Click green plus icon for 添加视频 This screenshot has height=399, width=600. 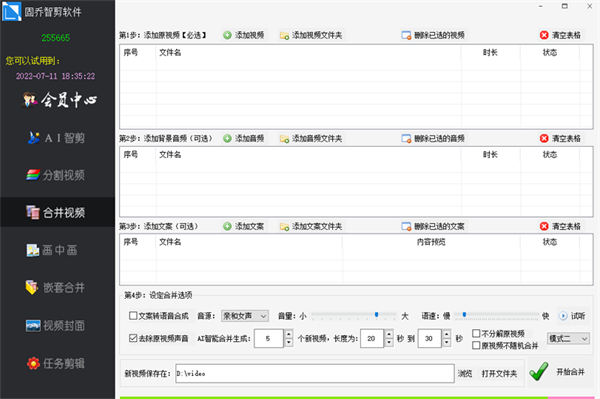click(227, 35)
